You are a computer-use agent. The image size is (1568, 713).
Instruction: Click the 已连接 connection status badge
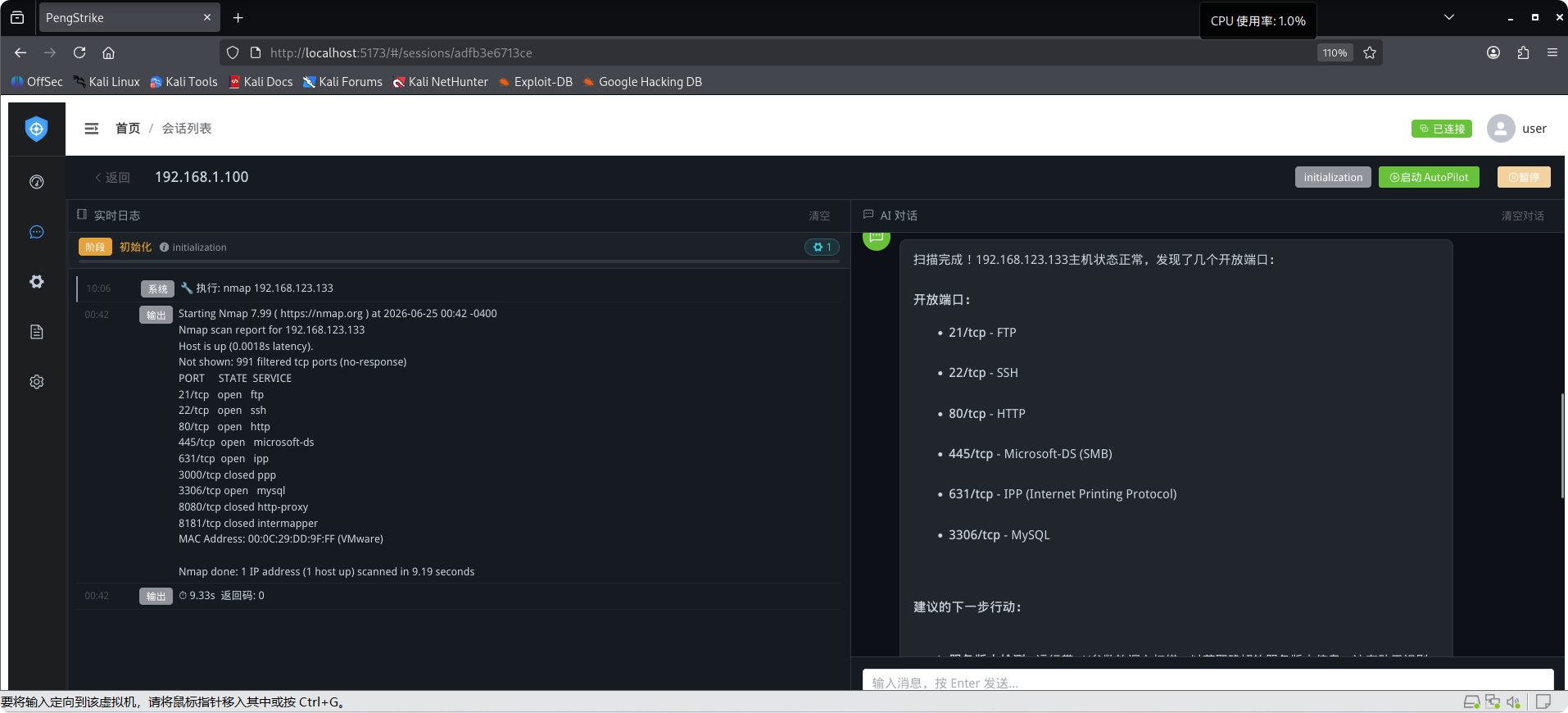[x=1442, y=129]
